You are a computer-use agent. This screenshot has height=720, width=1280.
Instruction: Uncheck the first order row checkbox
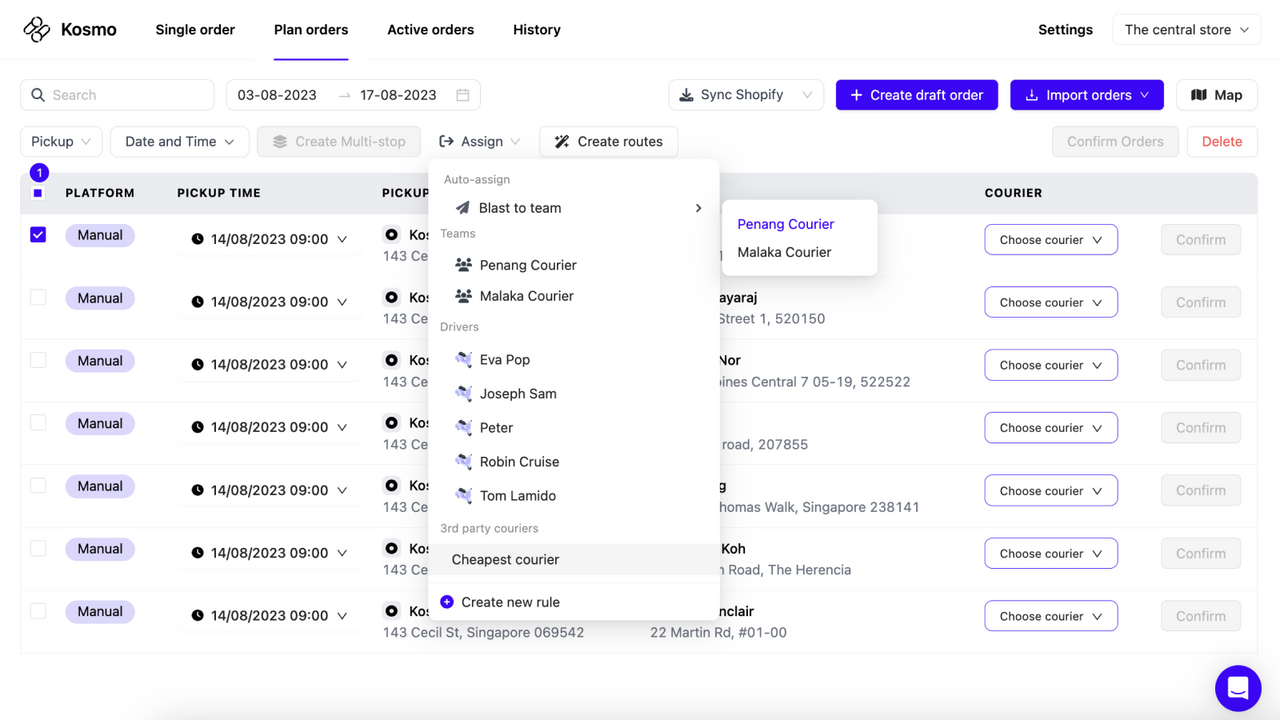point(38,235)
